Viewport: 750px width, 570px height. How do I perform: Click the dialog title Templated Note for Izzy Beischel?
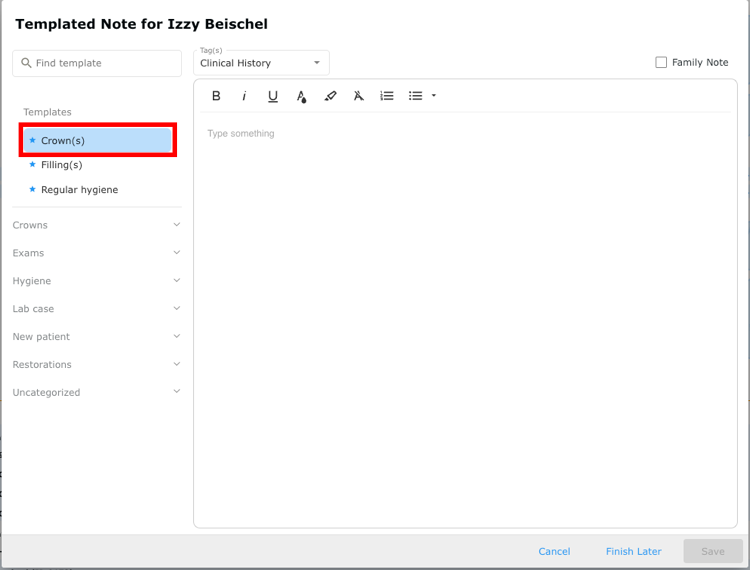(141, 24)
